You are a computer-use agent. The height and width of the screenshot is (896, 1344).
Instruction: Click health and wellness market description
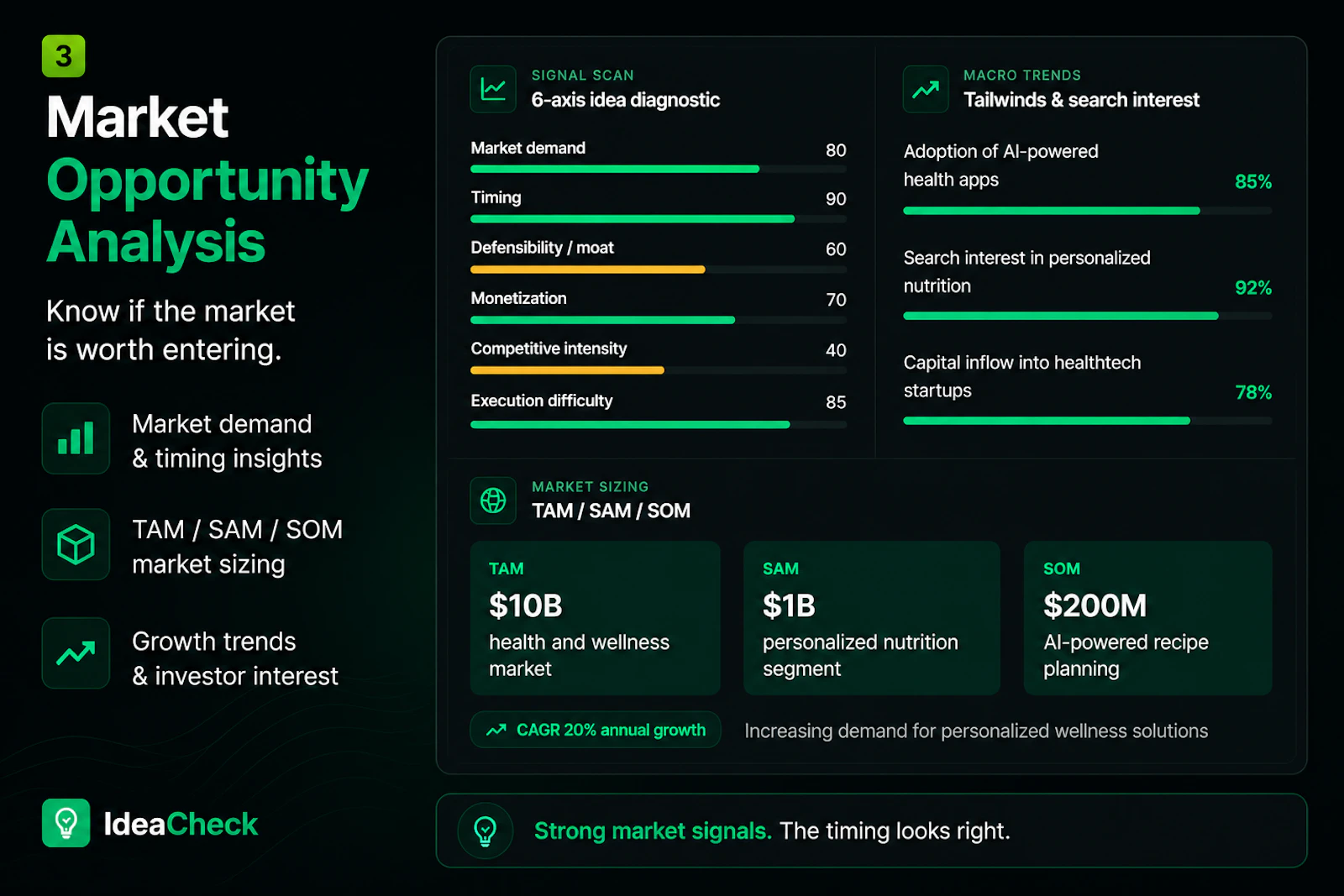[x=580, y=655]
